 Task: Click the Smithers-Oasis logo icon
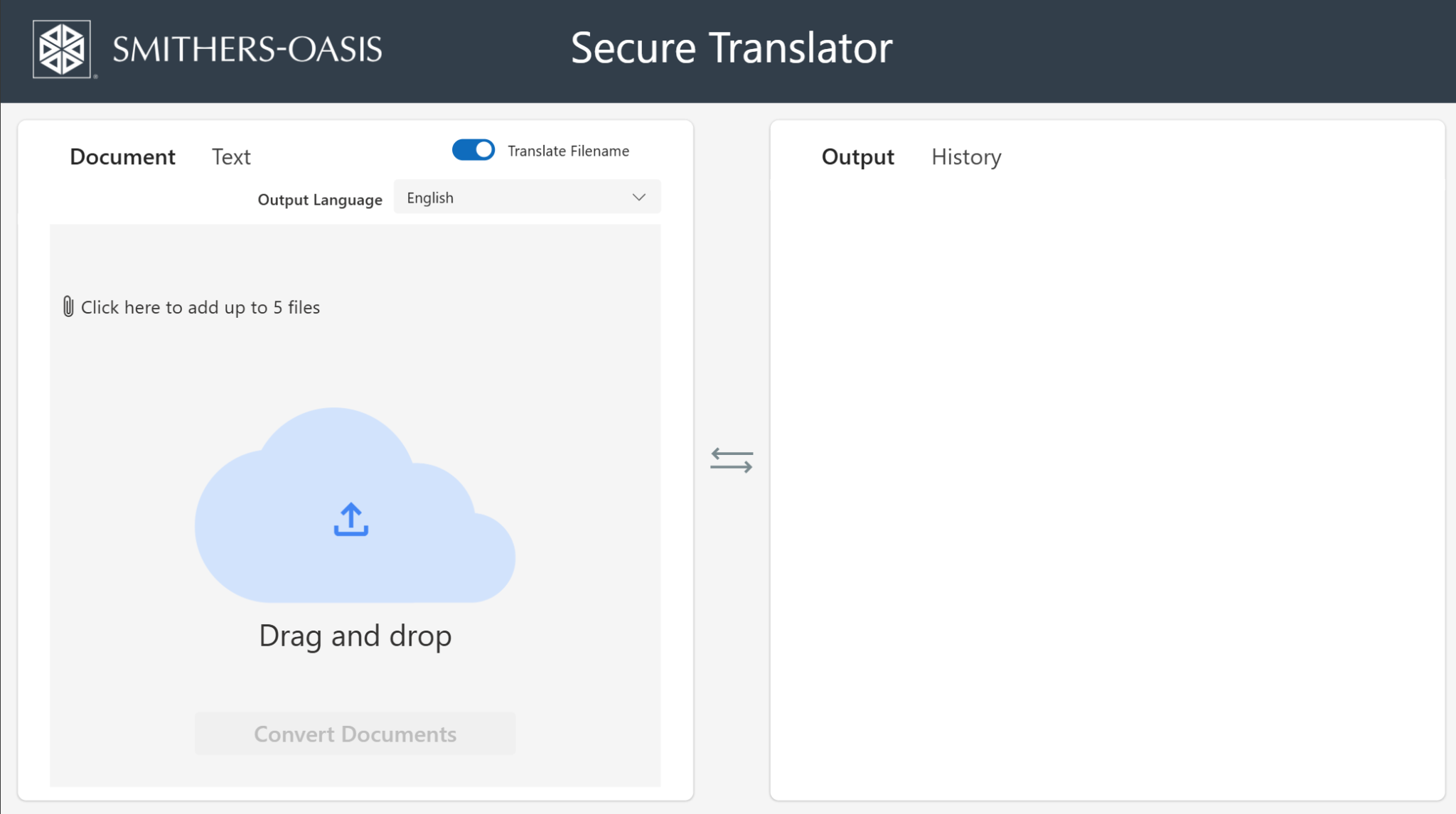tap(63, 48)
